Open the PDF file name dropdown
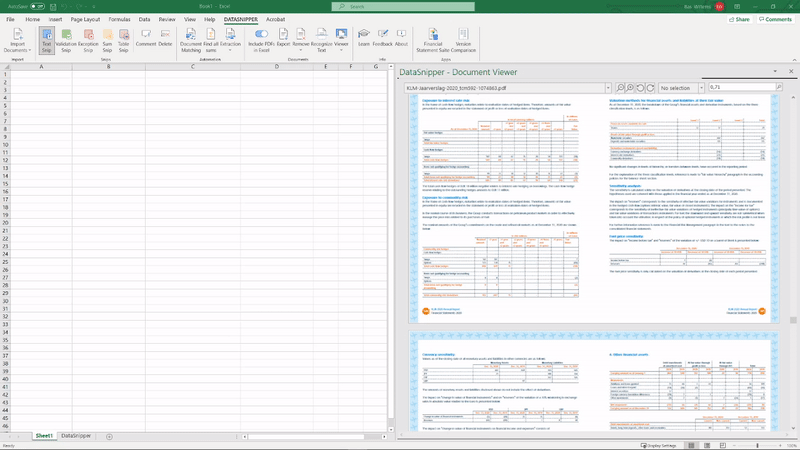 pos(606,87)
